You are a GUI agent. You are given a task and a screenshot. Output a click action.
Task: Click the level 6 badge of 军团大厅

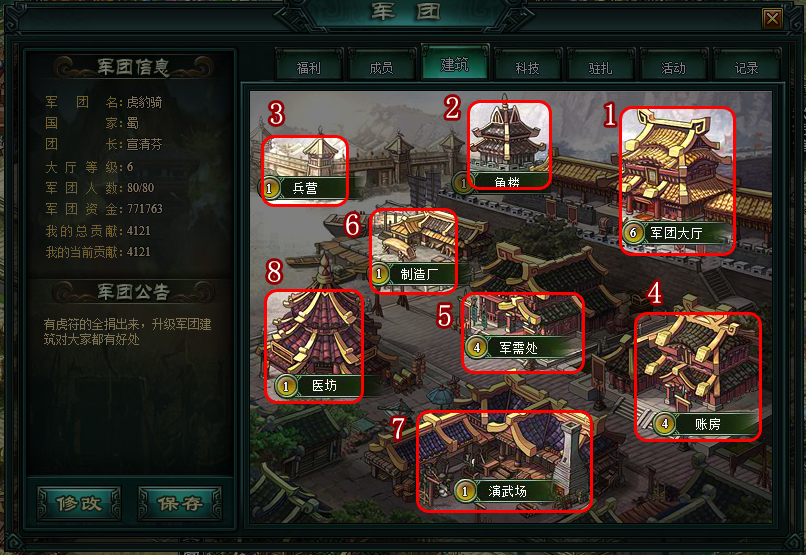click(633, 233)
